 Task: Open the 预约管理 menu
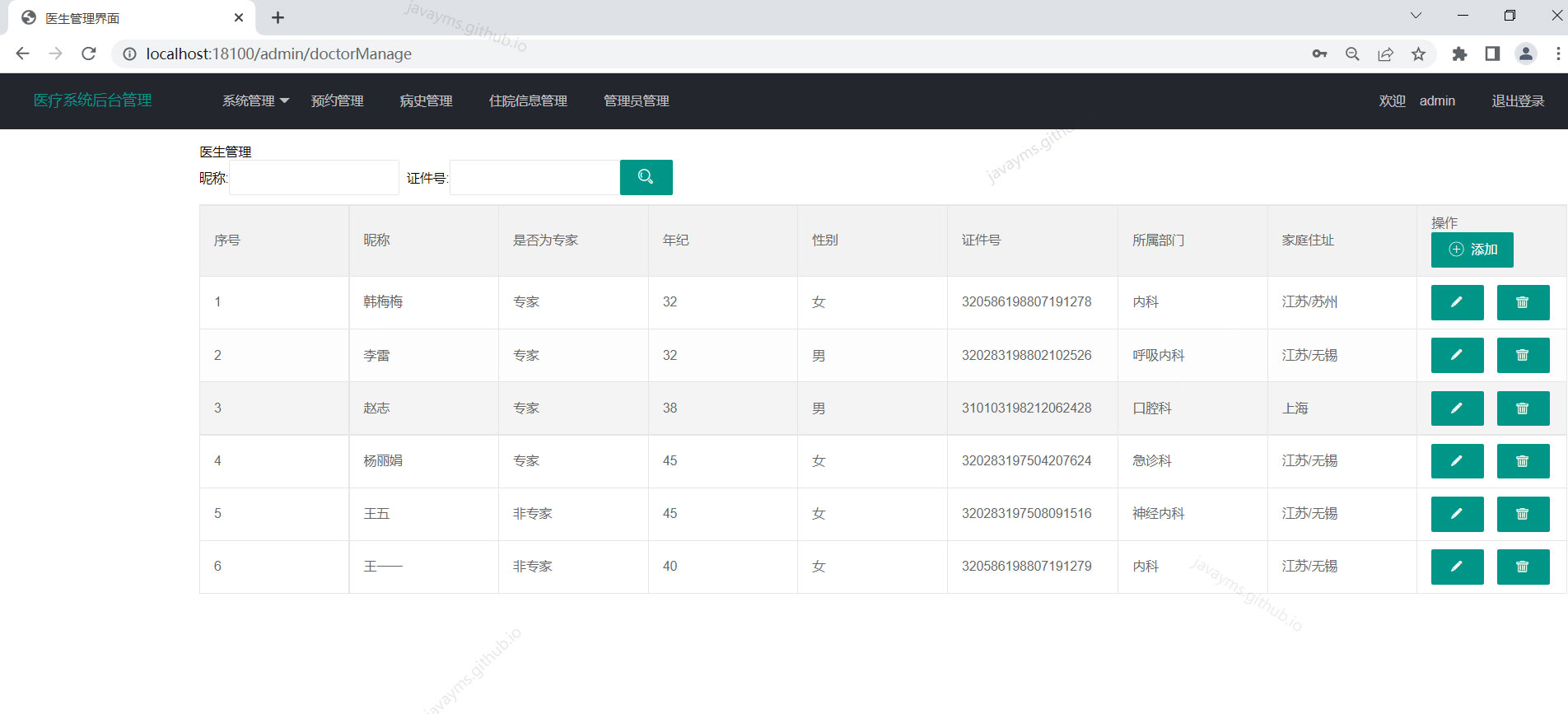(x=338, y=100)
